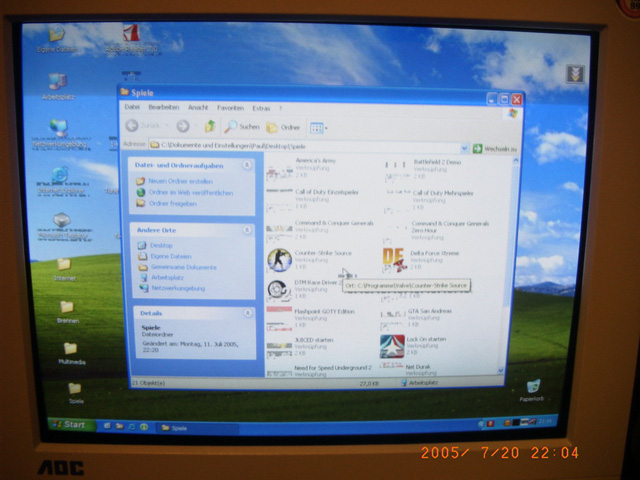Select the JUICED starten shortcut
Viewport: 640px width, 480px height.
click(300, 347)
